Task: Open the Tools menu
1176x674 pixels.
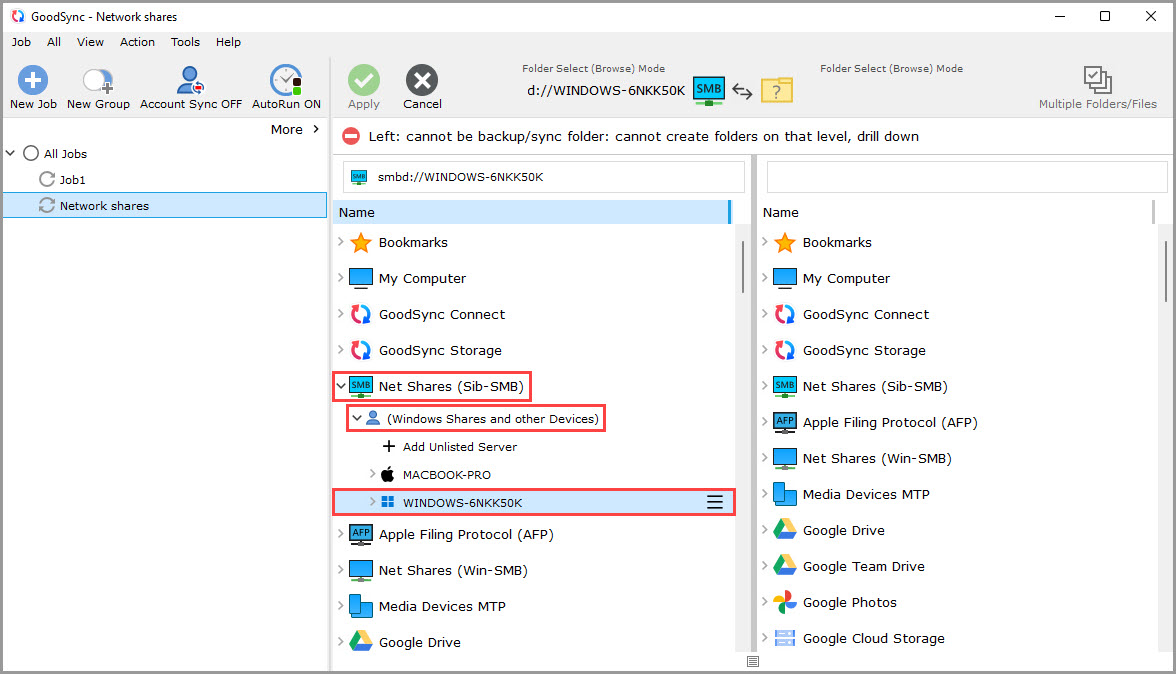Action: tap(185, 42)
